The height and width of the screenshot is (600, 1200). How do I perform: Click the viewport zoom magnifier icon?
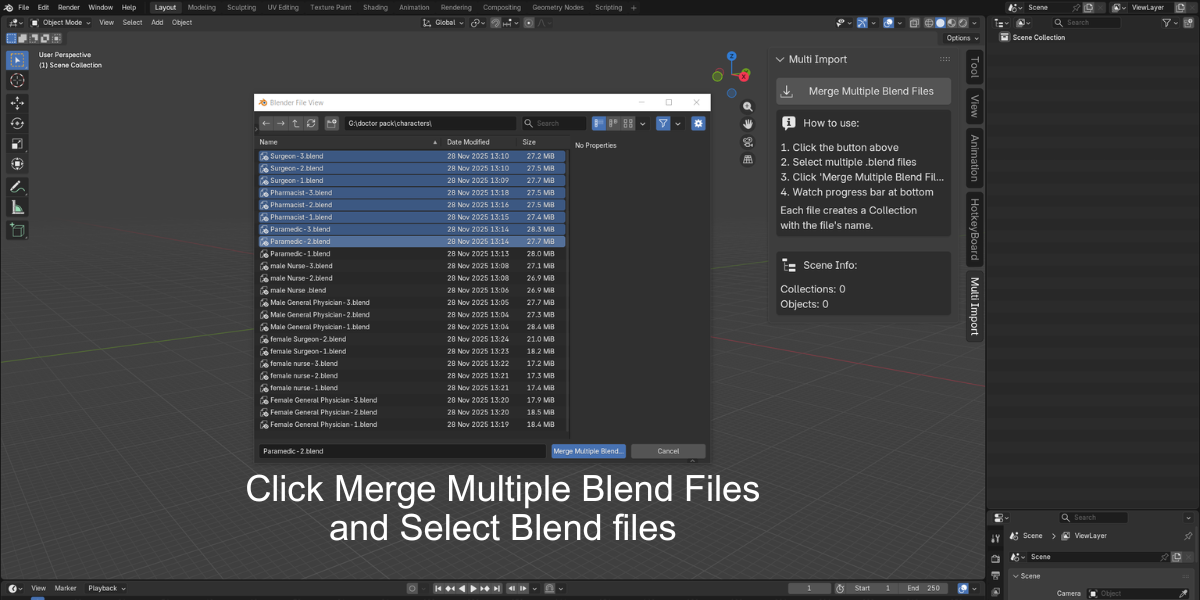tap(748, 106)
